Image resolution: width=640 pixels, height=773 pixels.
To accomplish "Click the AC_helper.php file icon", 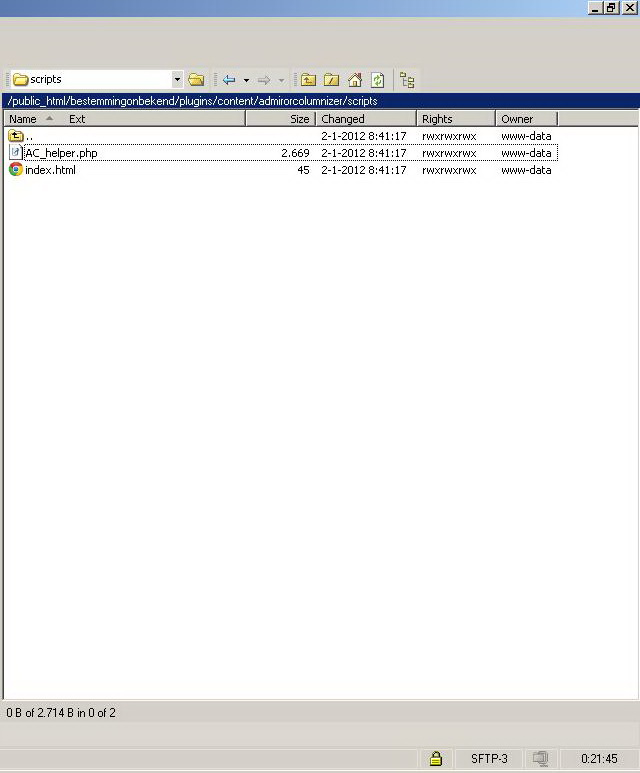I will click(16, 153).
